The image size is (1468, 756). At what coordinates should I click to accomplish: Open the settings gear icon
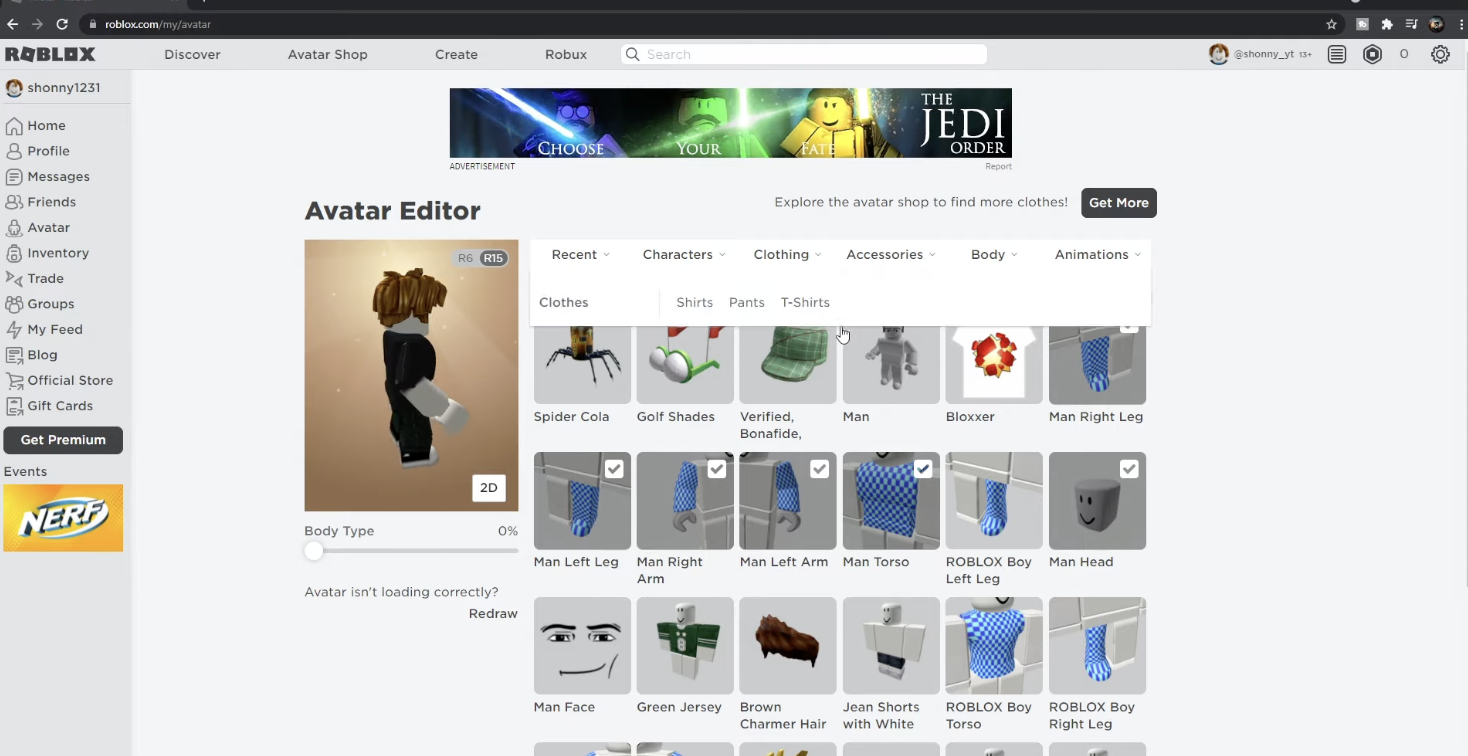pos(1440,55)
